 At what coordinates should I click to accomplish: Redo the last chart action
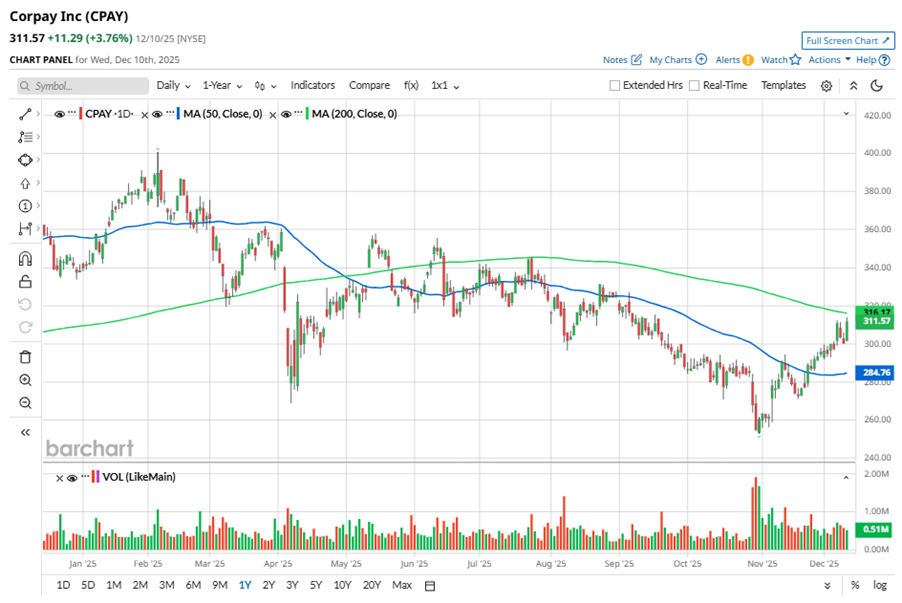tap(25, 327)
